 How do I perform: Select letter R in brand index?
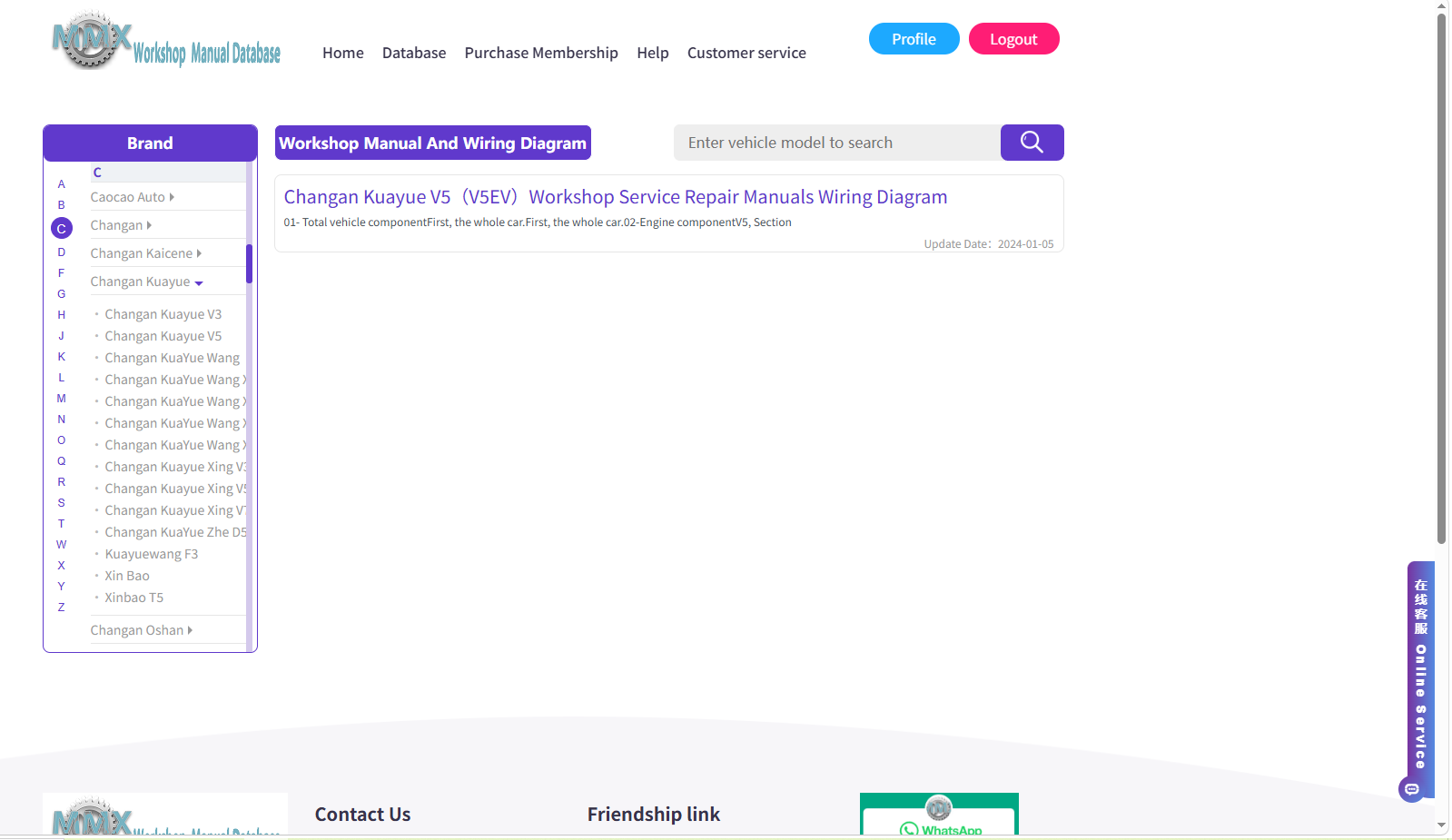(62, 482)
